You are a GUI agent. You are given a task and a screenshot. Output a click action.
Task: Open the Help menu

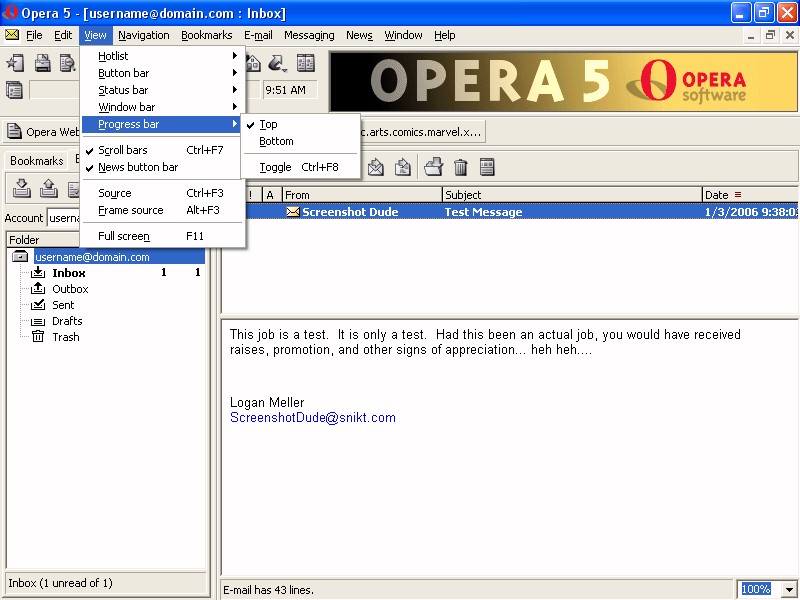click(x=445, y=35)
